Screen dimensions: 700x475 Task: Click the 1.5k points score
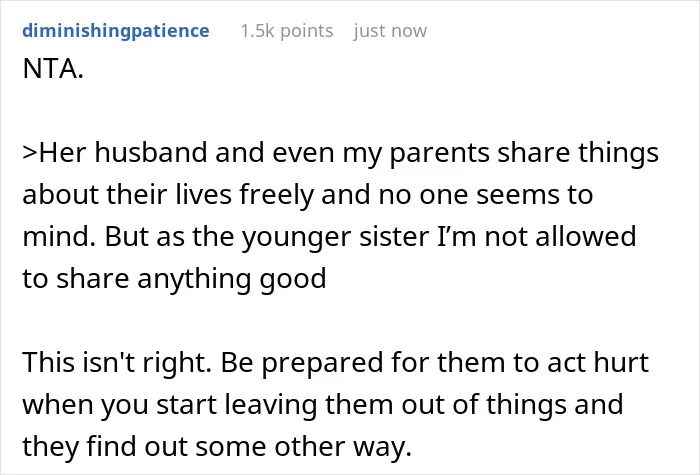click(287, 31)
